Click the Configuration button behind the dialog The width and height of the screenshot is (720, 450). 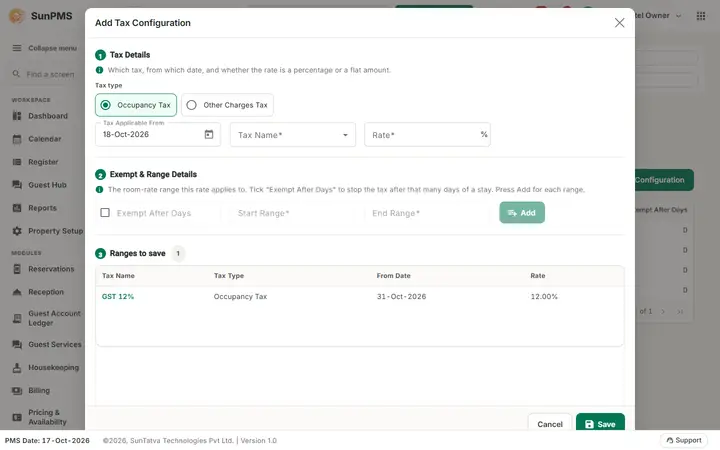click(664, 180)
